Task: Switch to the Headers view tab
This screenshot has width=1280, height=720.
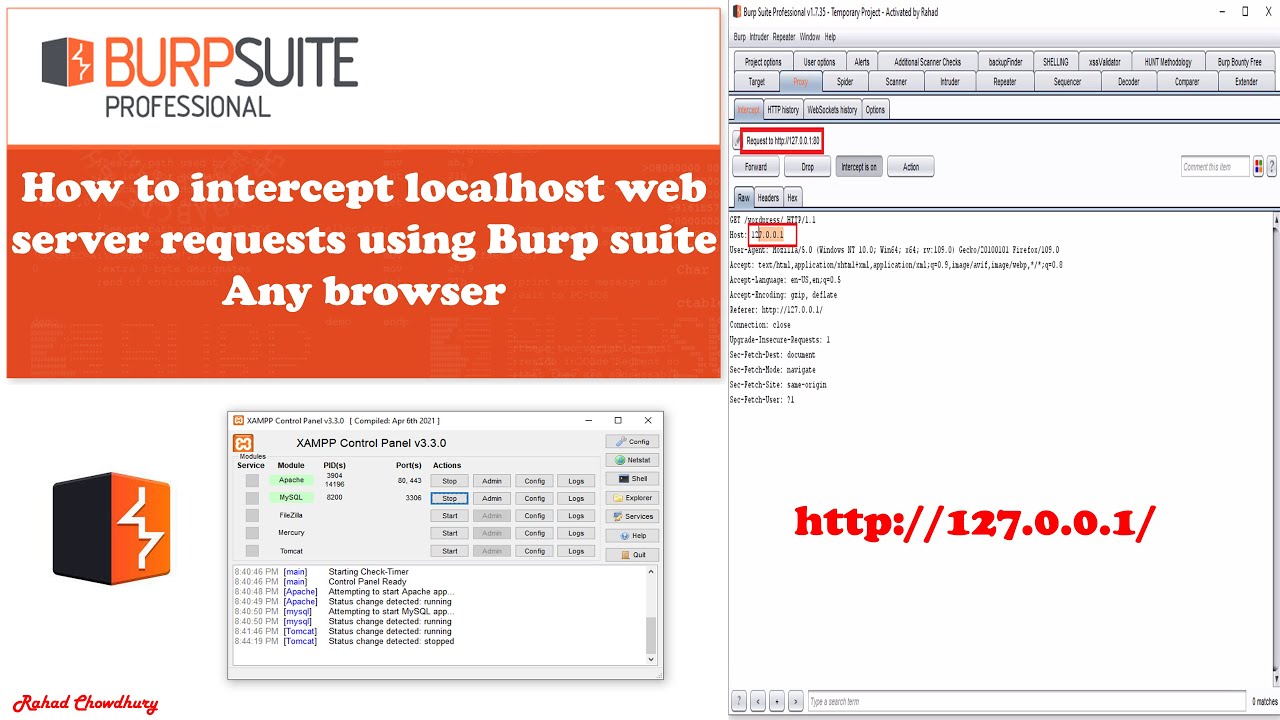Action: [768, 198]
